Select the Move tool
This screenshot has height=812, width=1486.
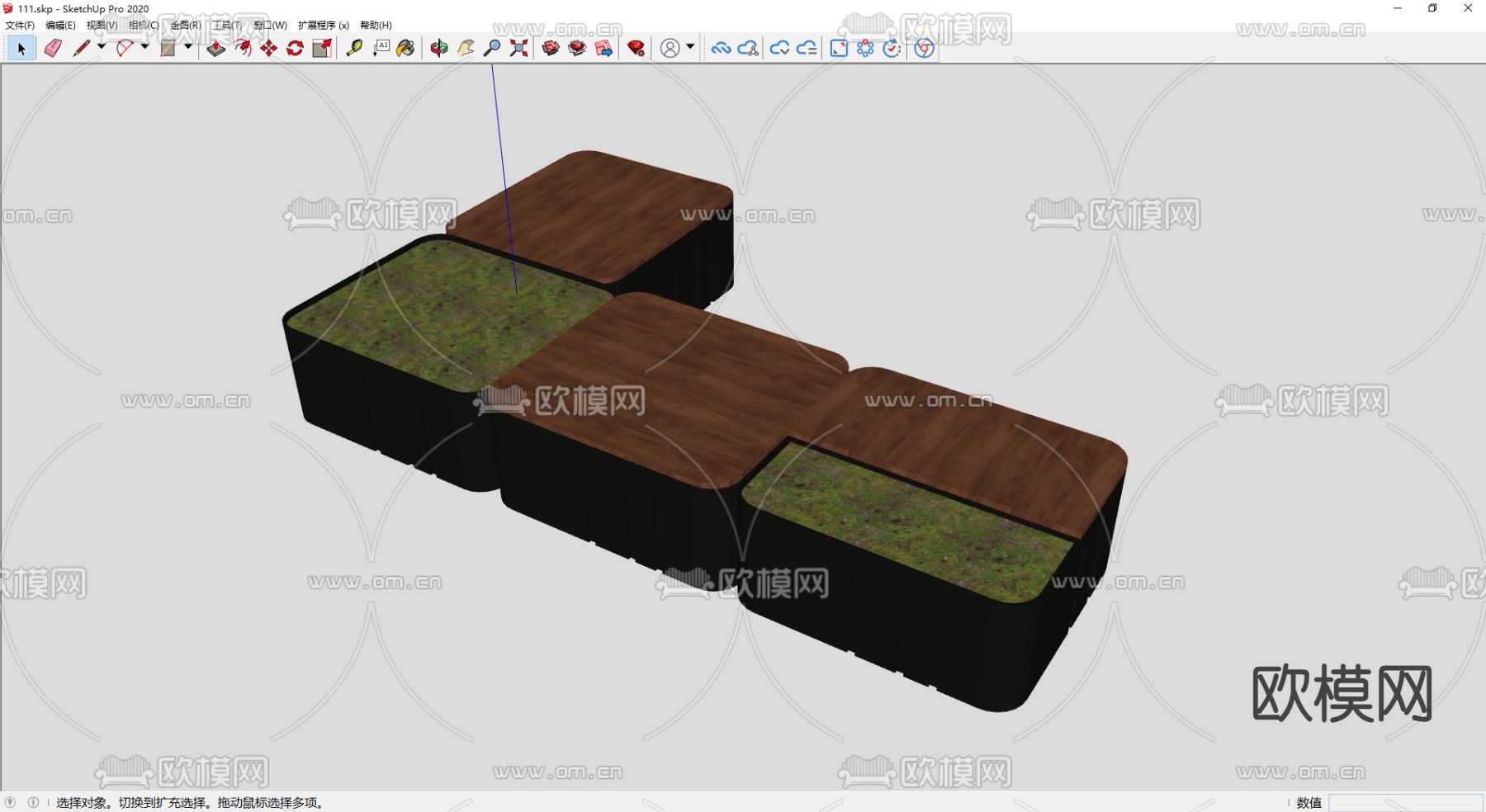pos(270,48)
